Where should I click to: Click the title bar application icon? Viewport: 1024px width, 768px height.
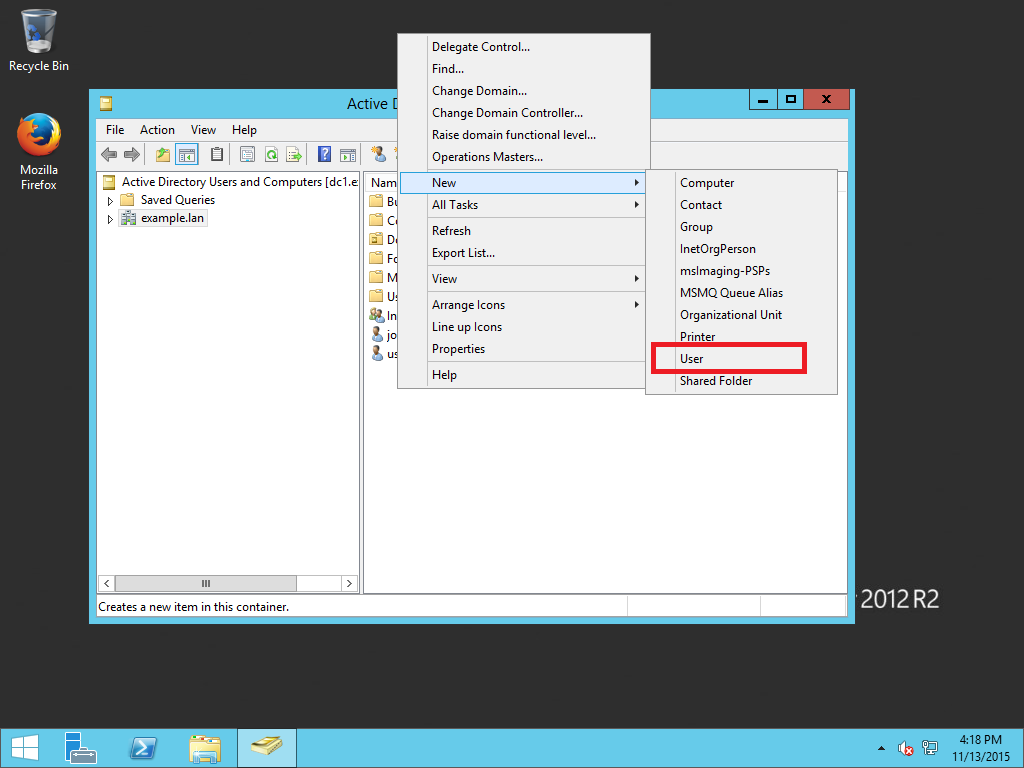(x=106, y=103)
